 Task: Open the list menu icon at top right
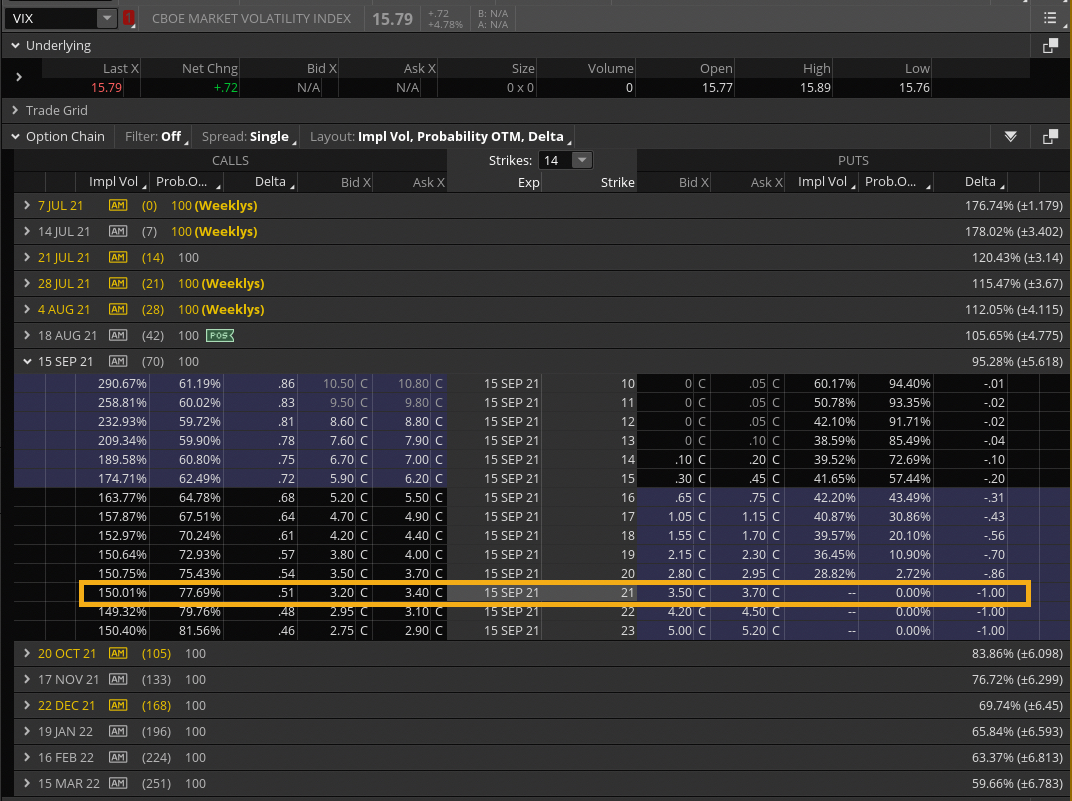(x=1049, y=18)
